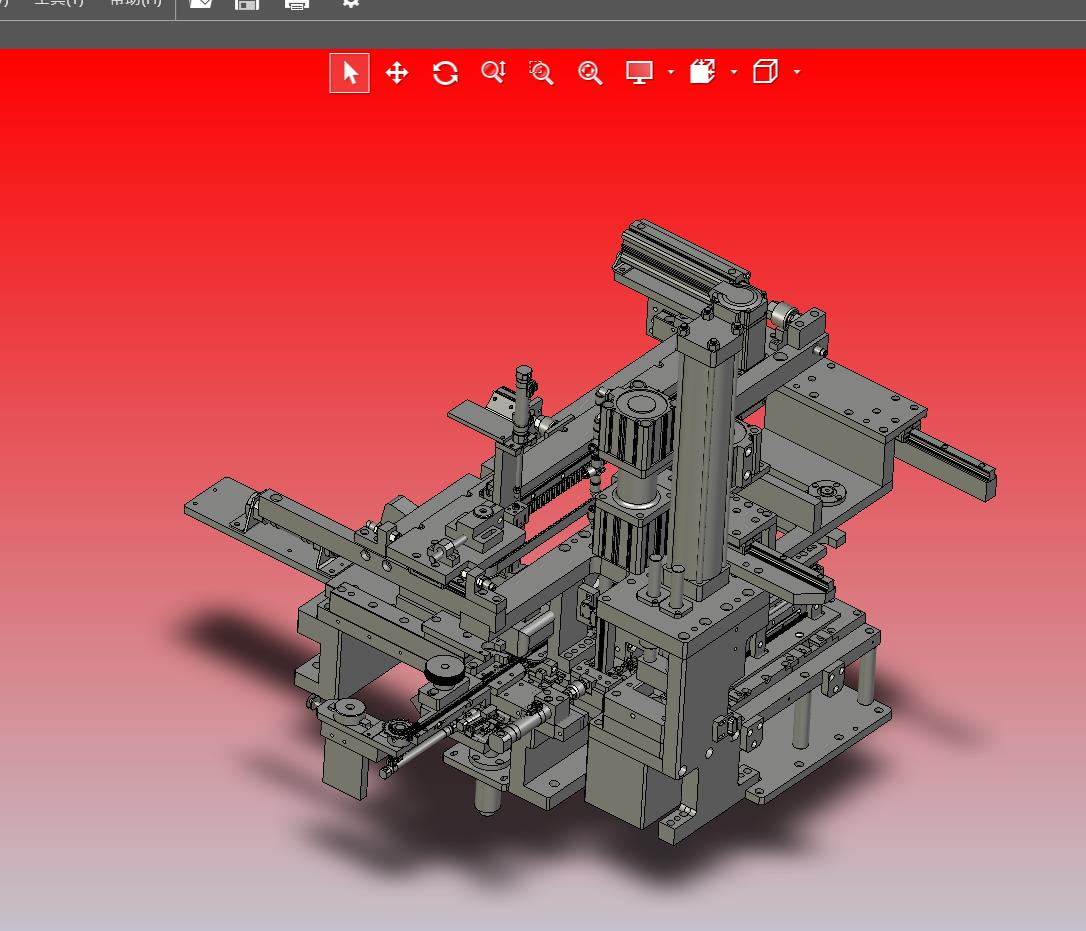
Task: Expand the view orientation dropdown arrow
Action: coord(733,72)
